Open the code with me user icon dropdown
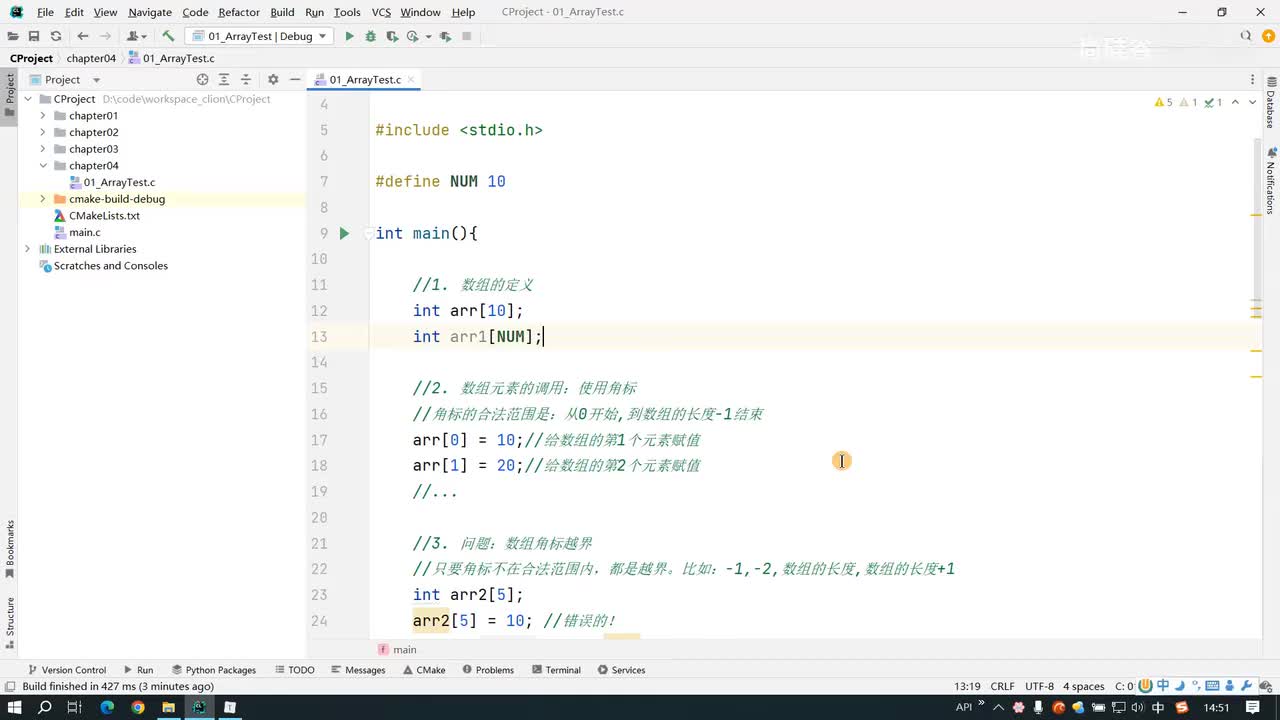 135,36
